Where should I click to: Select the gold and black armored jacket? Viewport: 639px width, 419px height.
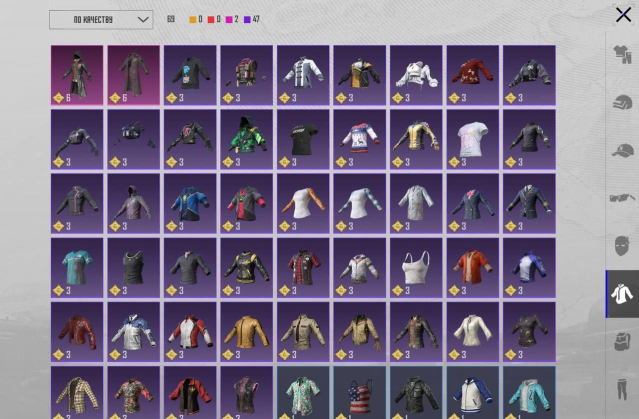pyautogui.click(x=416, y=139)
